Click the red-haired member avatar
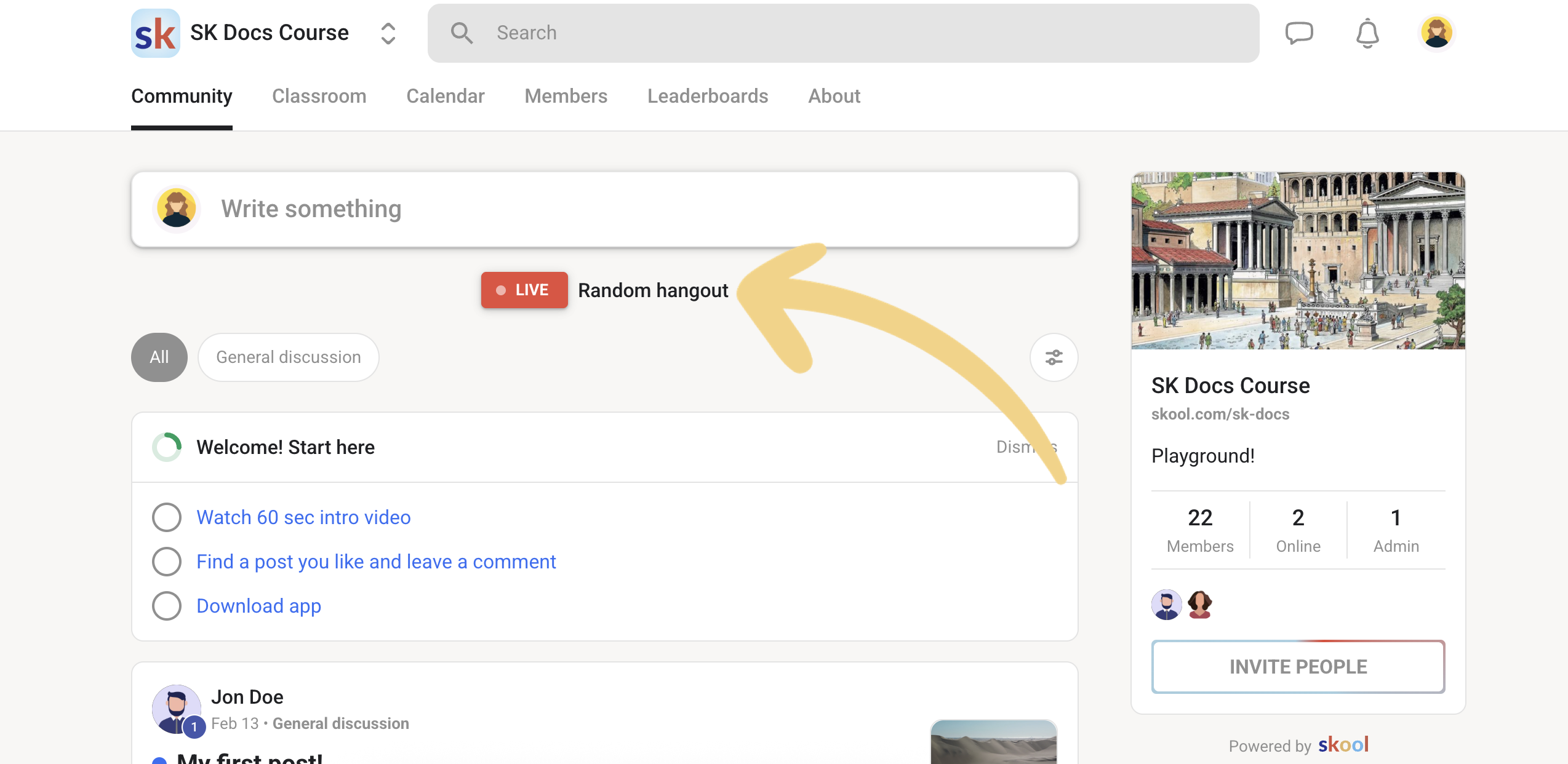The width and height of the screenshot is (1568, 764). click(x=1199, y=605)
